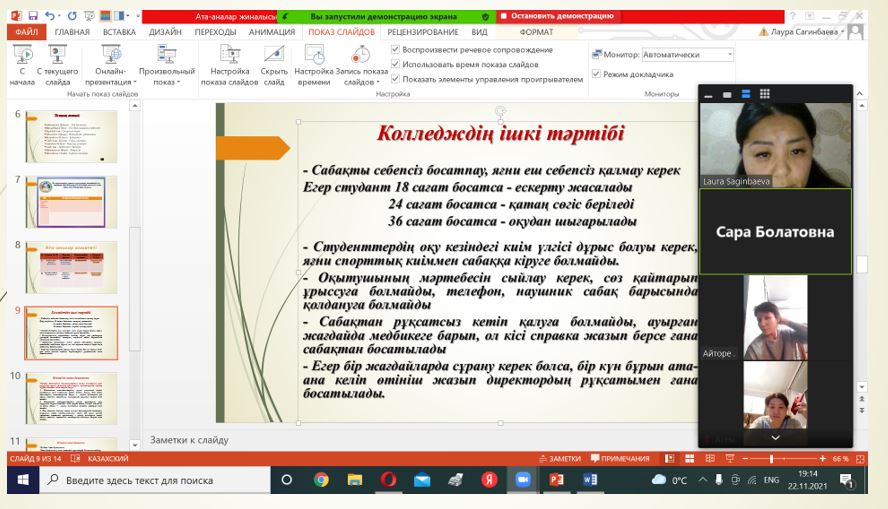This screenshot has height=509, width=888.
Task: Toggle Воспроизвести речевое сопровождение checkbox
Action: click(395, 49)
